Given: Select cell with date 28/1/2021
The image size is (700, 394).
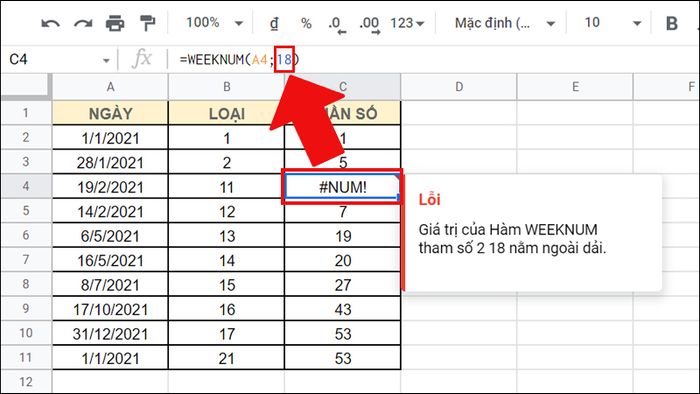Looking at the screenshot, I should coord(110,162).
